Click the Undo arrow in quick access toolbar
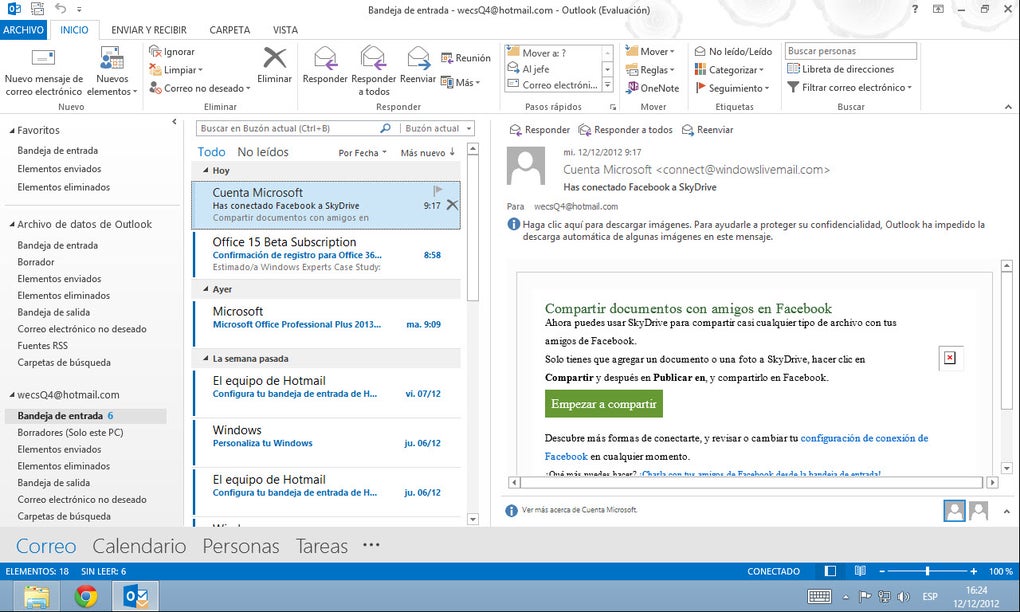The image size is (1020, 612). (x=60, y=8)
